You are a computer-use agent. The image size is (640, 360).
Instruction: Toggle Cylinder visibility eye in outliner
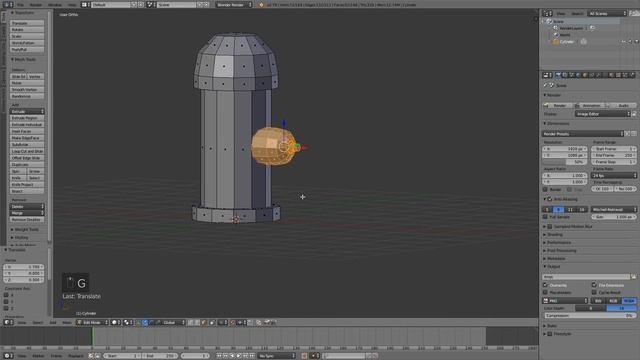(624, 42)
